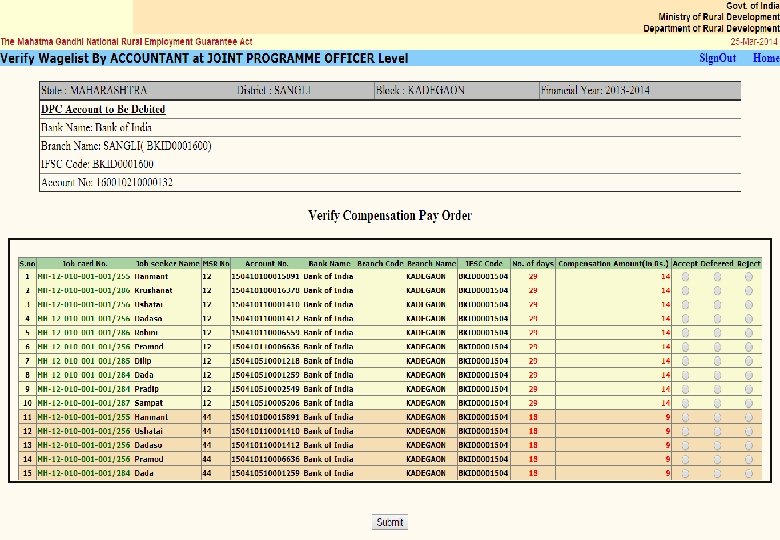Viewport: 780px width, 540px height.
Task: Click Bank Name: Bank of India line
Action: tap(96, 127)
